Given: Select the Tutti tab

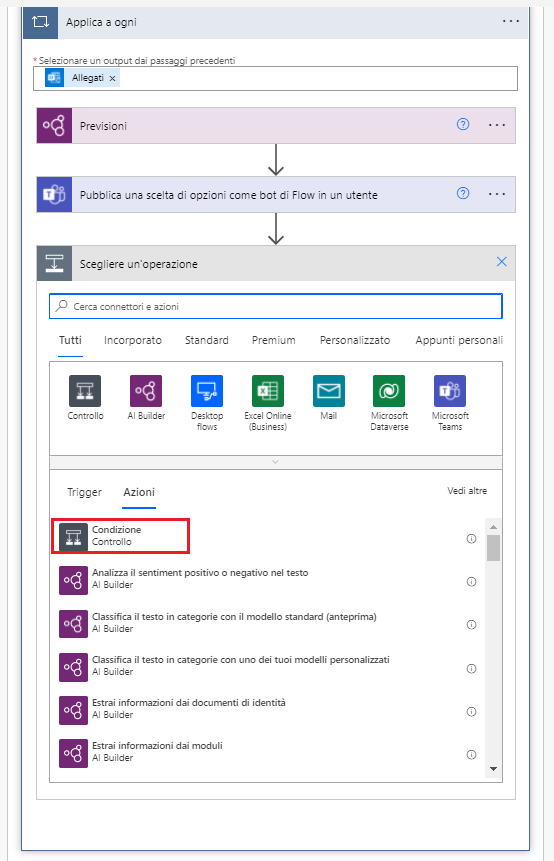Looking at the screenshot, I should (70, 340).
